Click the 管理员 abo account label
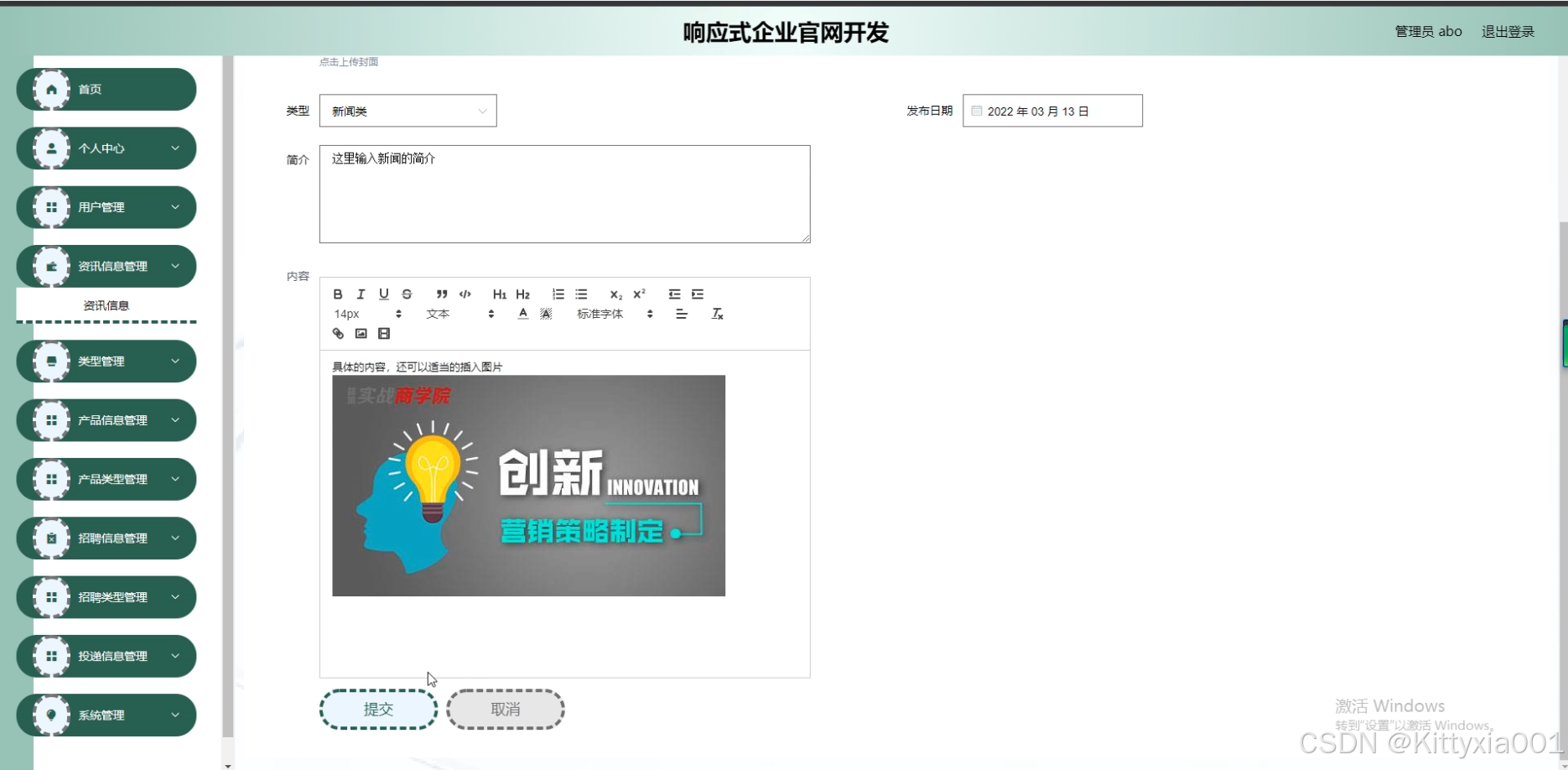 click(x=1428, y=32)
